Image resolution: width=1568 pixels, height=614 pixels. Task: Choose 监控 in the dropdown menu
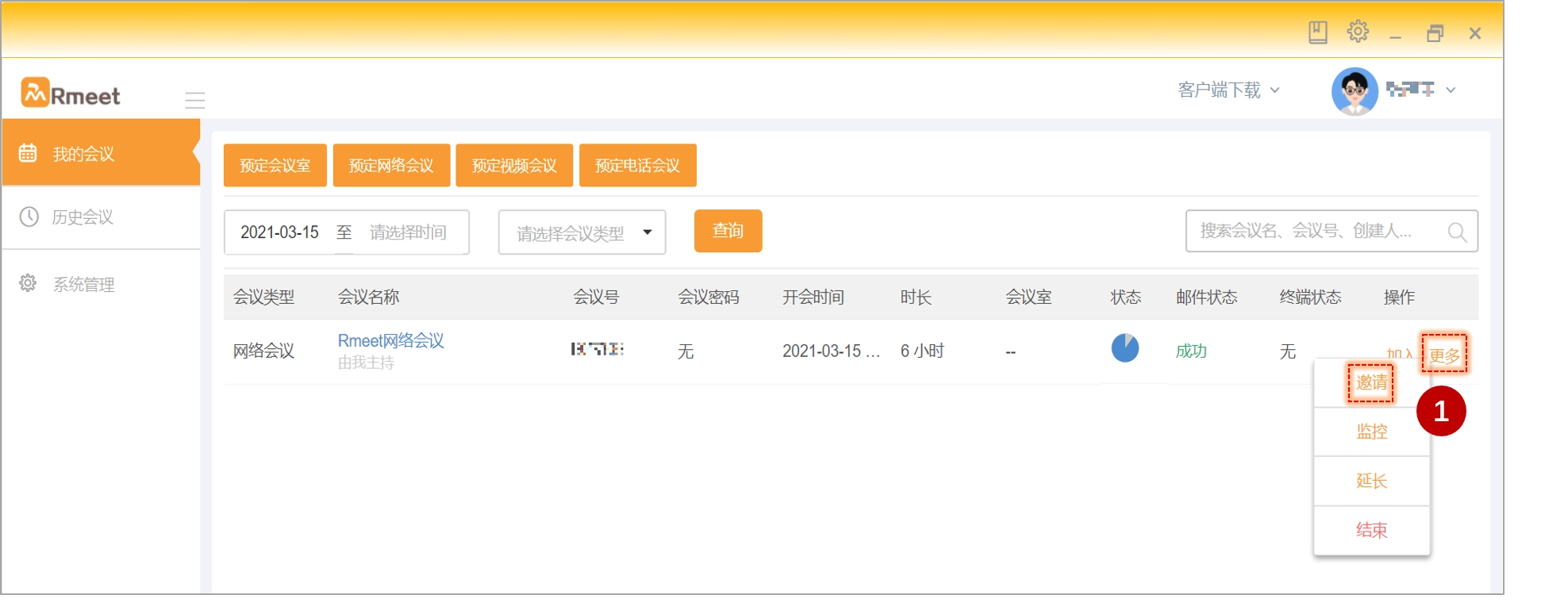point(1371,432)
